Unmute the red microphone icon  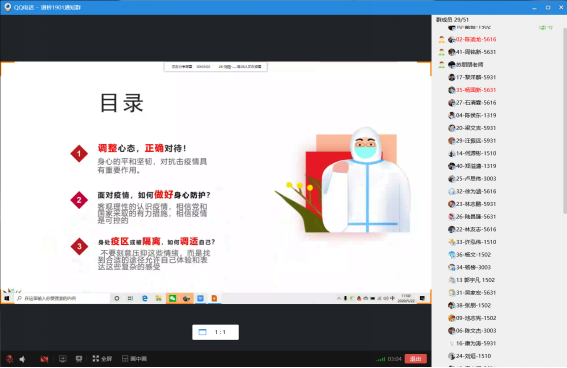(10, 359)
